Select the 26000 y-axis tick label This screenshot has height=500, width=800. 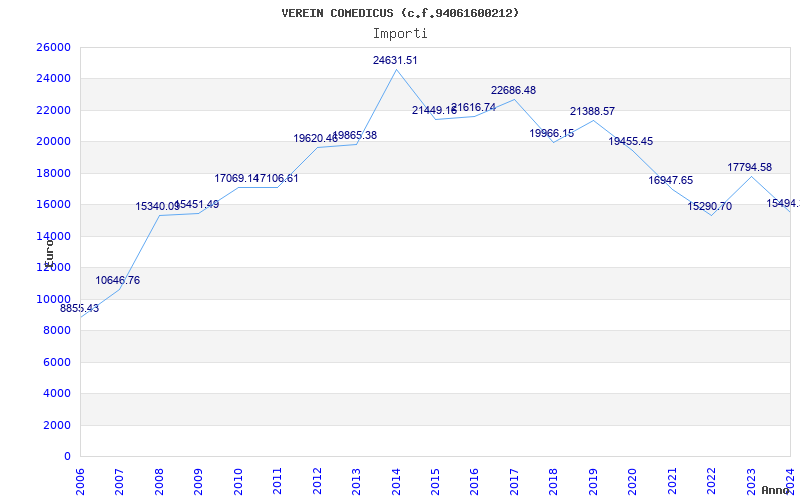pyautogui.click(x=53, y=47)
